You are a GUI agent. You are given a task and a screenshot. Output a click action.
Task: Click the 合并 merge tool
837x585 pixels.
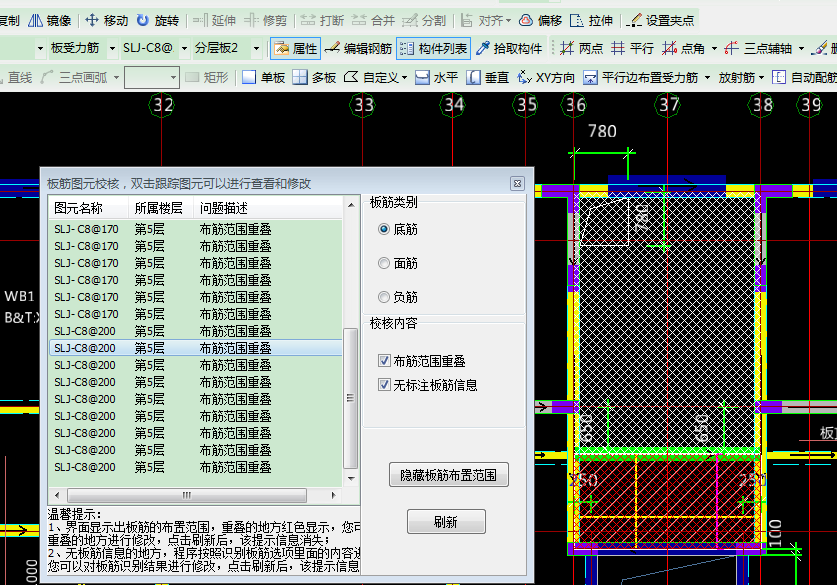(x=373, y=20)
